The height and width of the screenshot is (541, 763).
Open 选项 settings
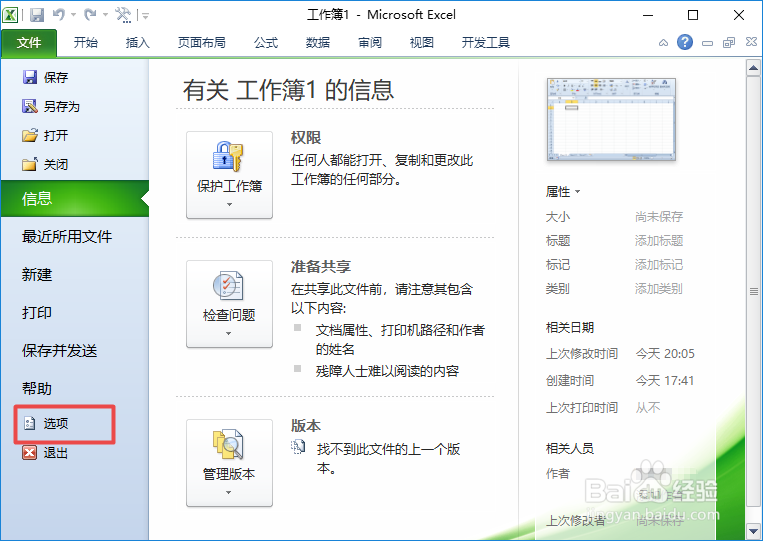click(46, 424)
